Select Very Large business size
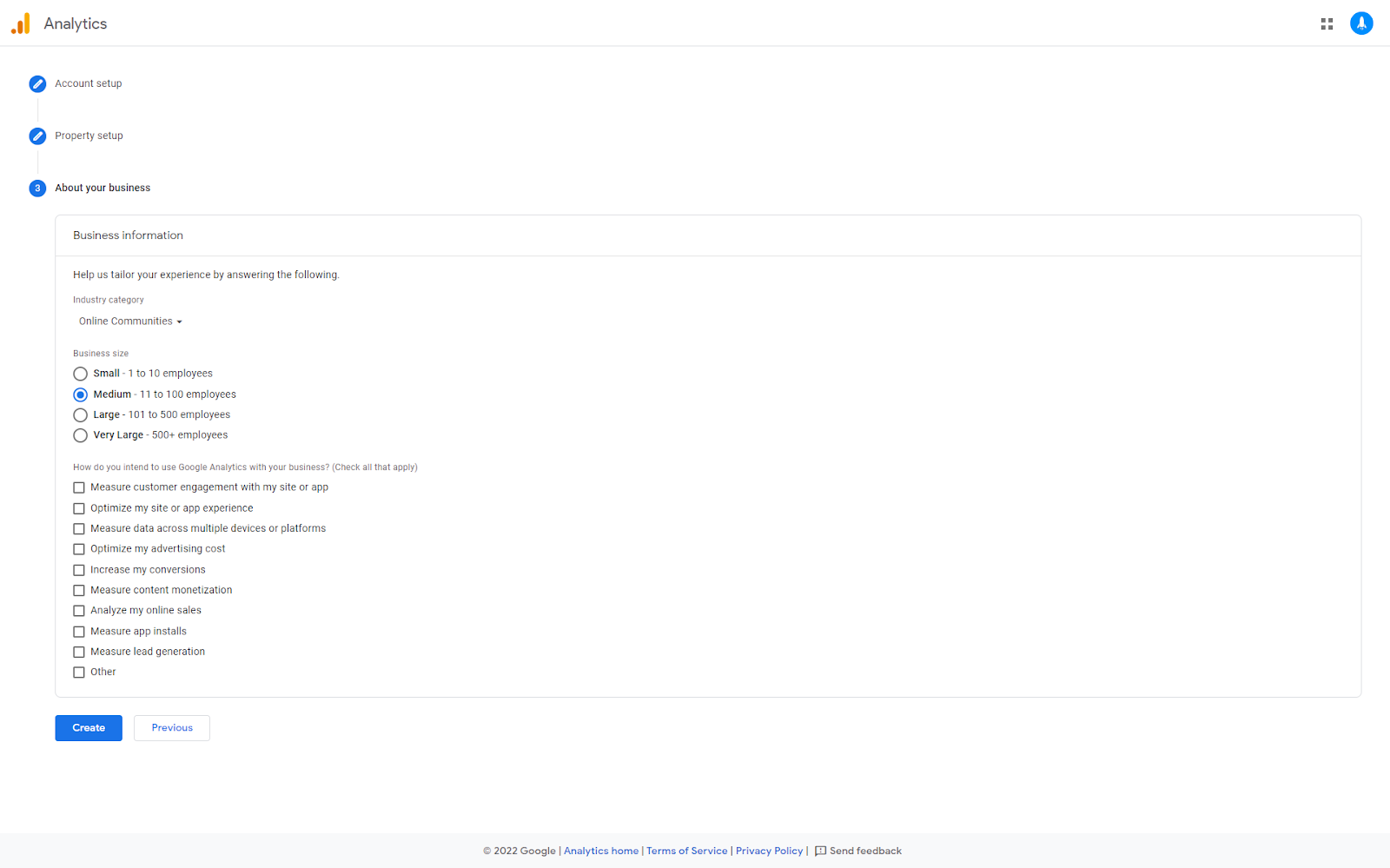This screenshot has height=868, width=1390. click(80, 435)
